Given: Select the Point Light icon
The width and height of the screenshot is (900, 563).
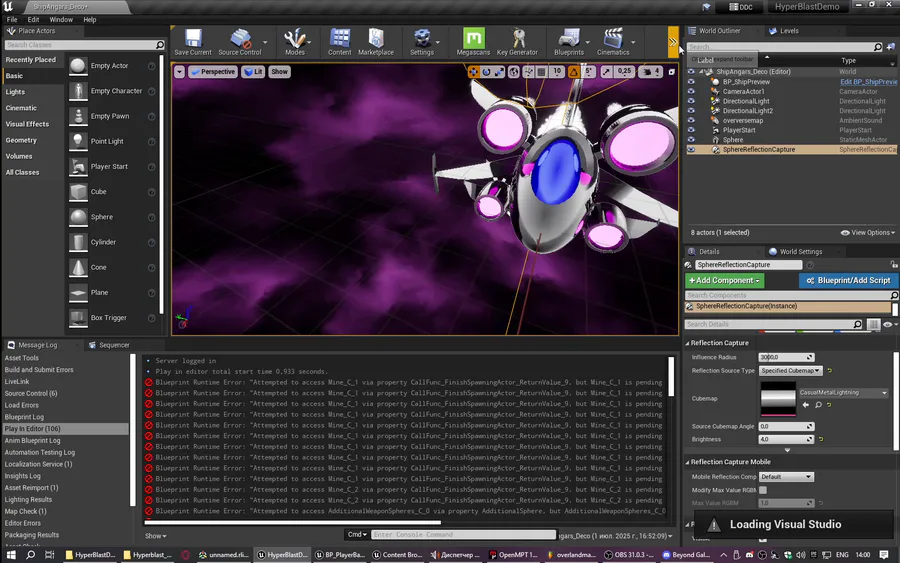Looking at the screenshot, I should tap(78, 141).
